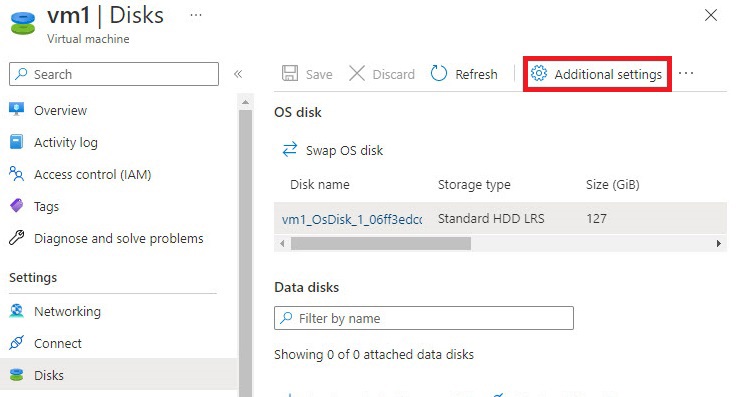Go to Overview page
The image size is (740, 397).
(60, 110)
